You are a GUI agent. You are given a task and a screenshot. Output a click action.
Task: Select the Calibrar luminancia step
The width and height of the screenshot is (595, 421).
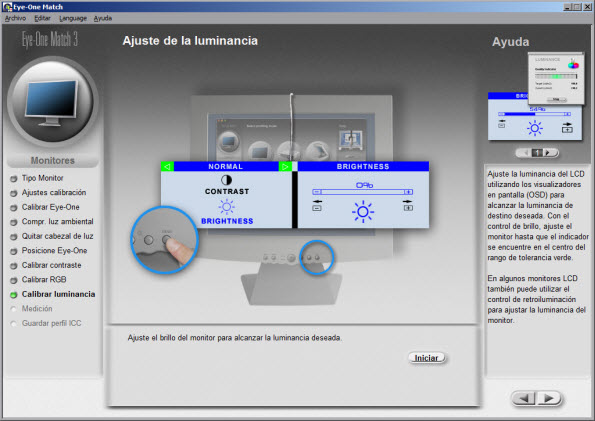coord(58,294)
